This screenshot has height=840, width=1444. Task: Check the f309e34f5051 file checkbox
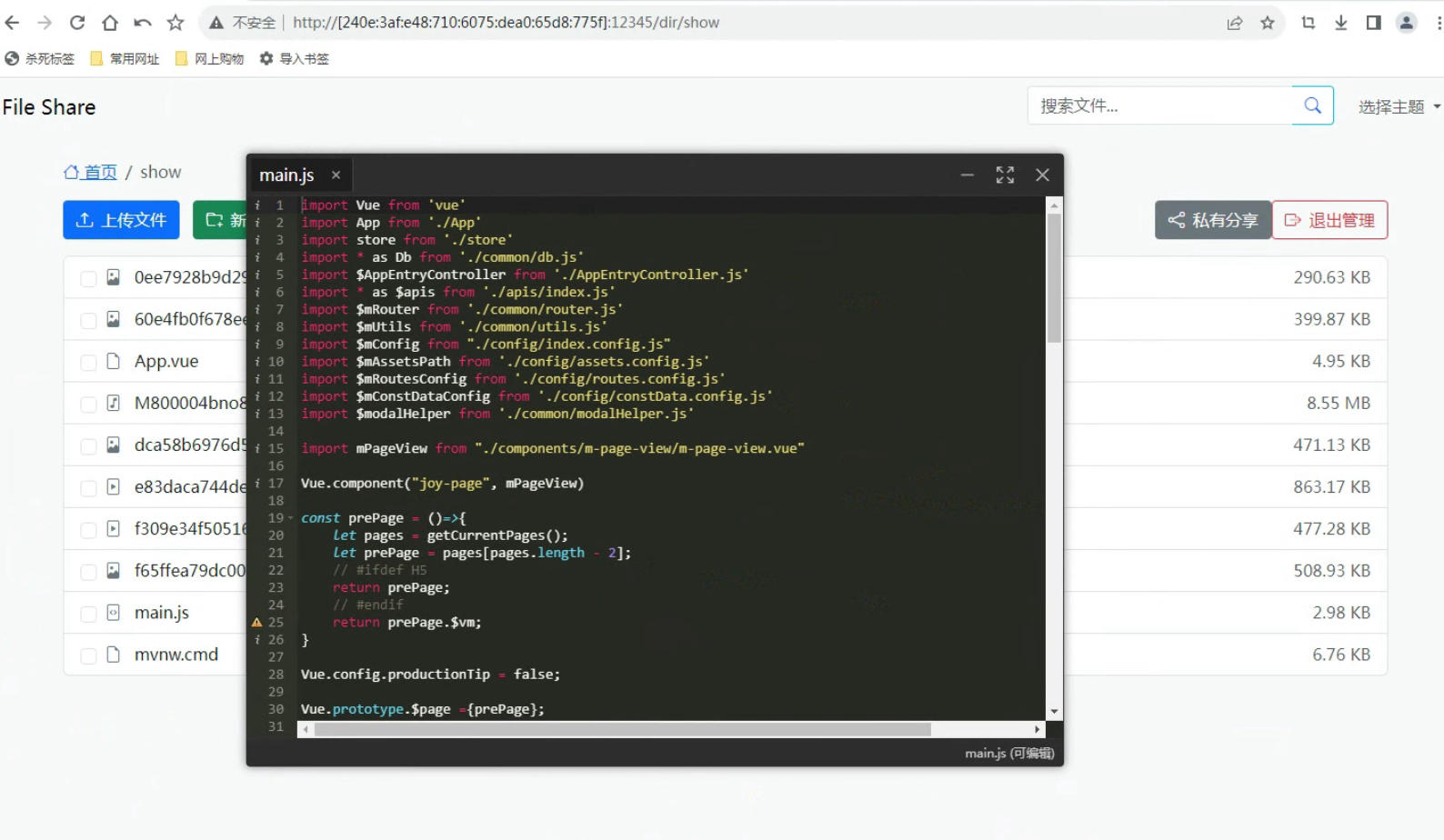point(88,530)
